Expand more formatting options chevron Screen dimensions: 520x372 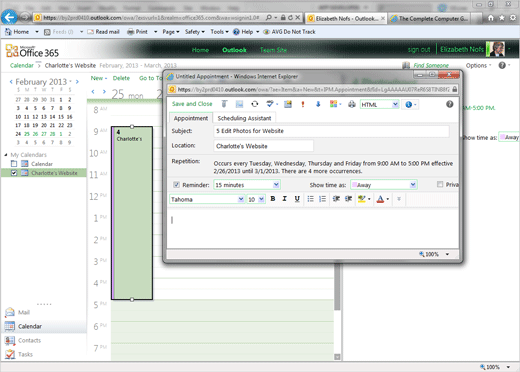coord(399,199)
